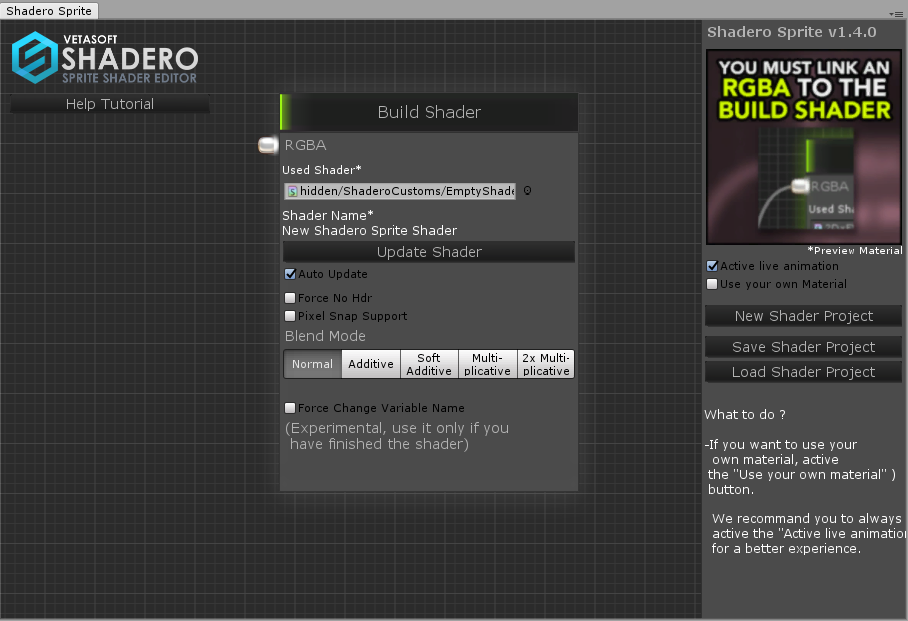This screenshot has height=621, width=908.
Task: Enable Use your own Material
Action: [712, 284]
